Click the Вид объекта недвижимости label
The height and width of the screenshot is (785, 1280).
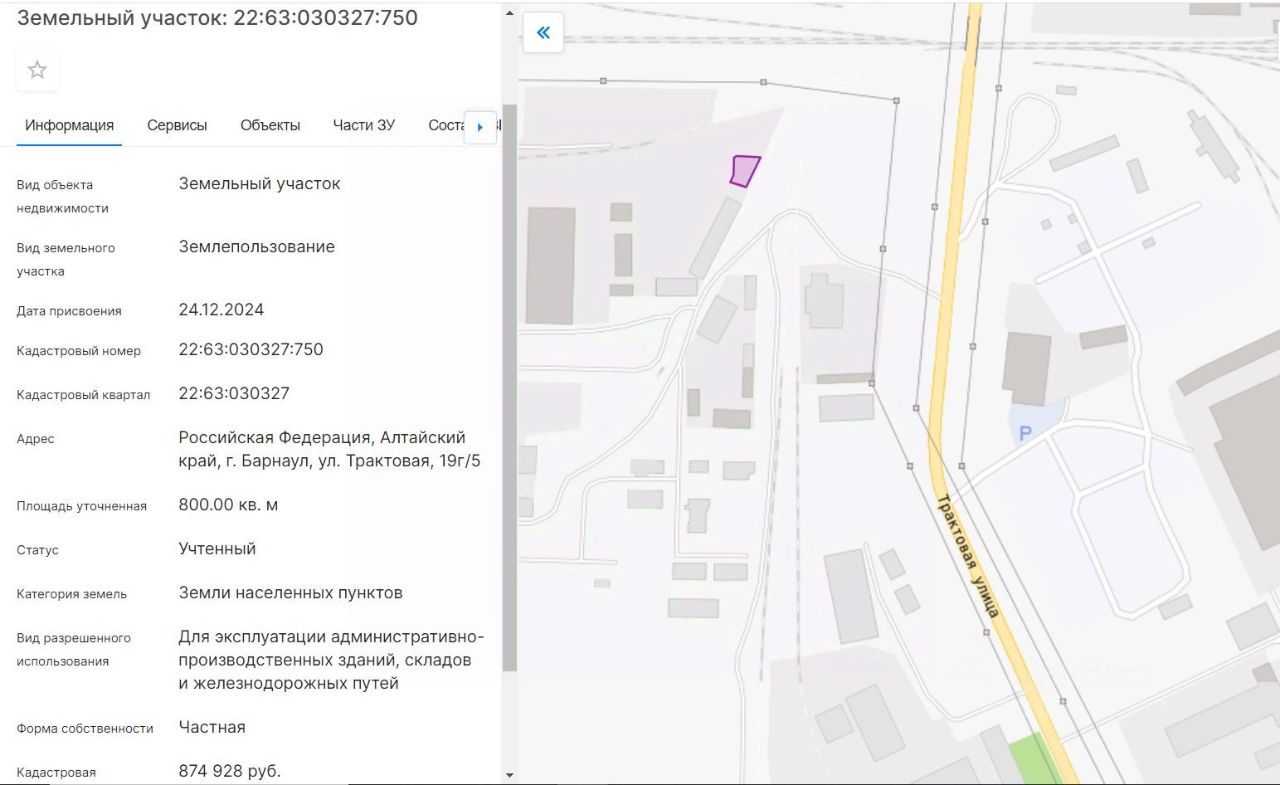tap(63, 196)
